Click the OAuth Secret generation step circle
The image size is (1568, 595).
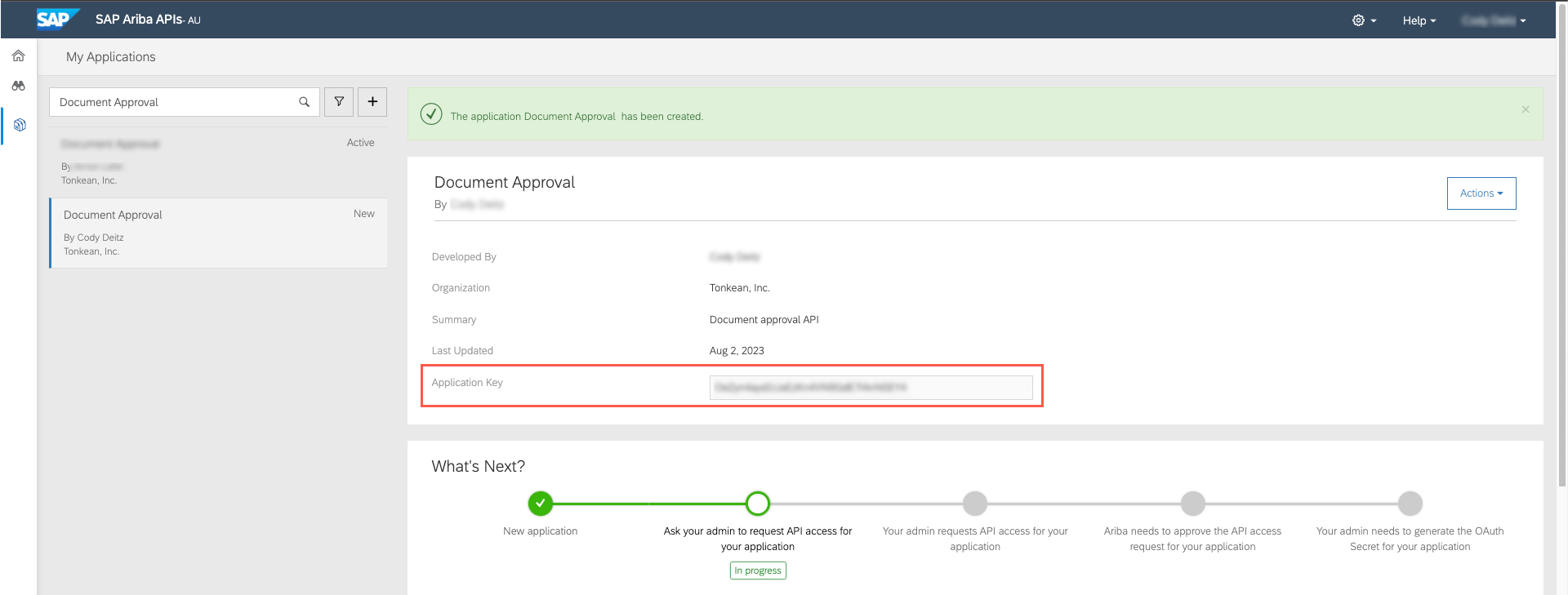[x=1410, y=504]
